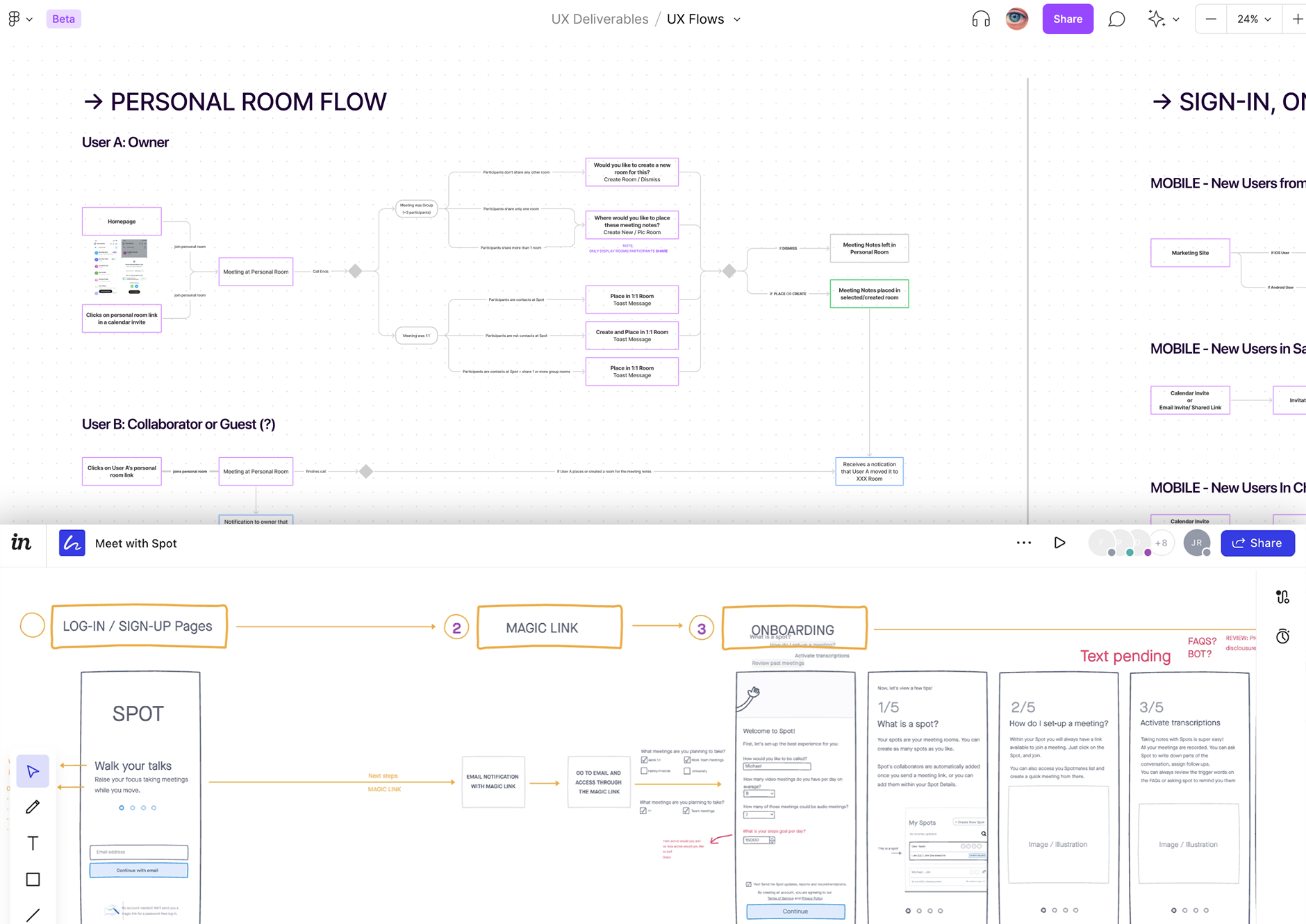Screen dimensions: 1306x924
Task: Select the LOG-IN / SIGN-UP Pages box
Action: (139, 626)
